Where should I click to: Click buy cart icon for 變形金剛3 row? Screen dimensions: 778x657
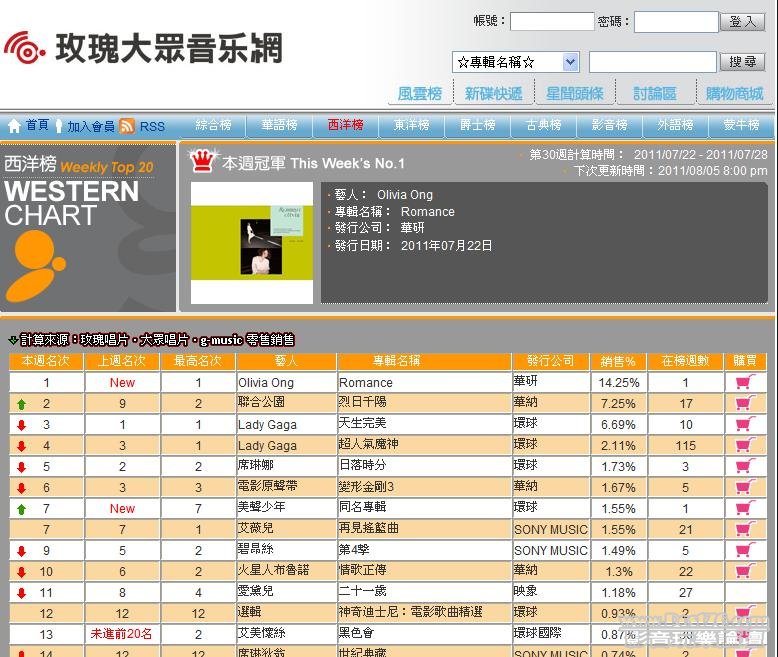[744, 487]
